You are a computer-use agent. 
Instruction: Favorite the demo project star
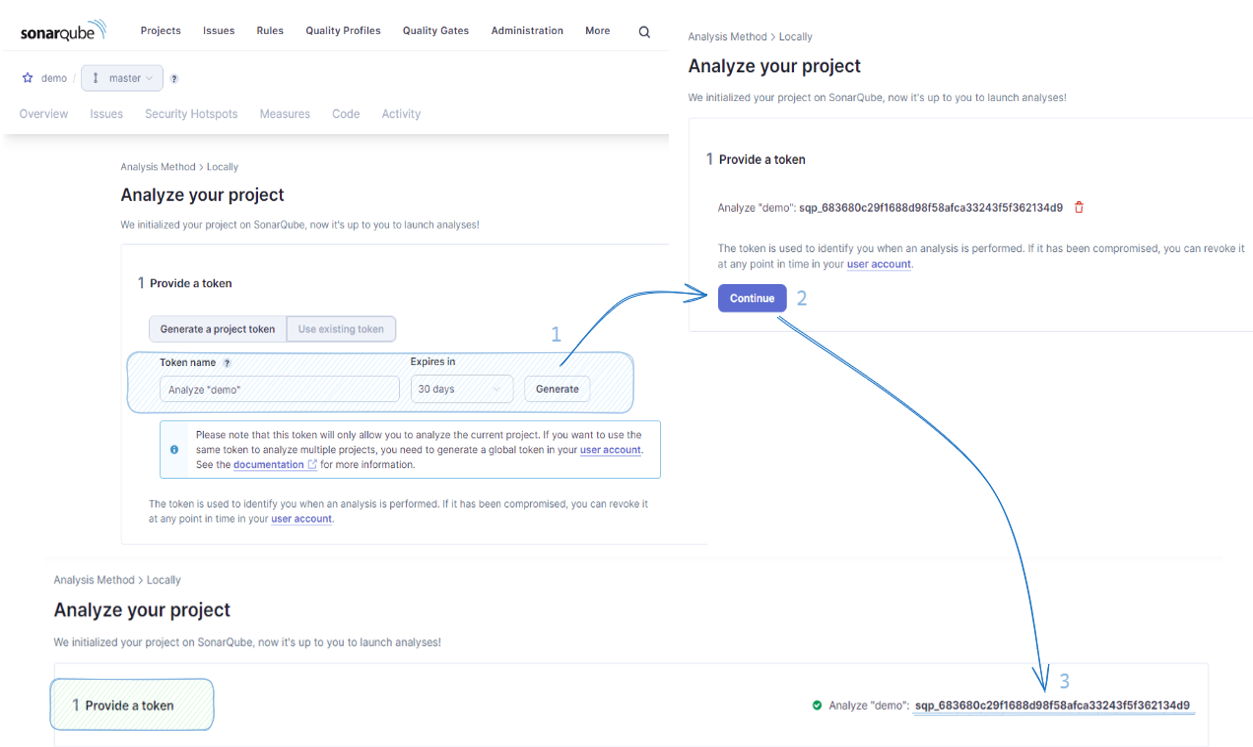click(x=28, y=78)
